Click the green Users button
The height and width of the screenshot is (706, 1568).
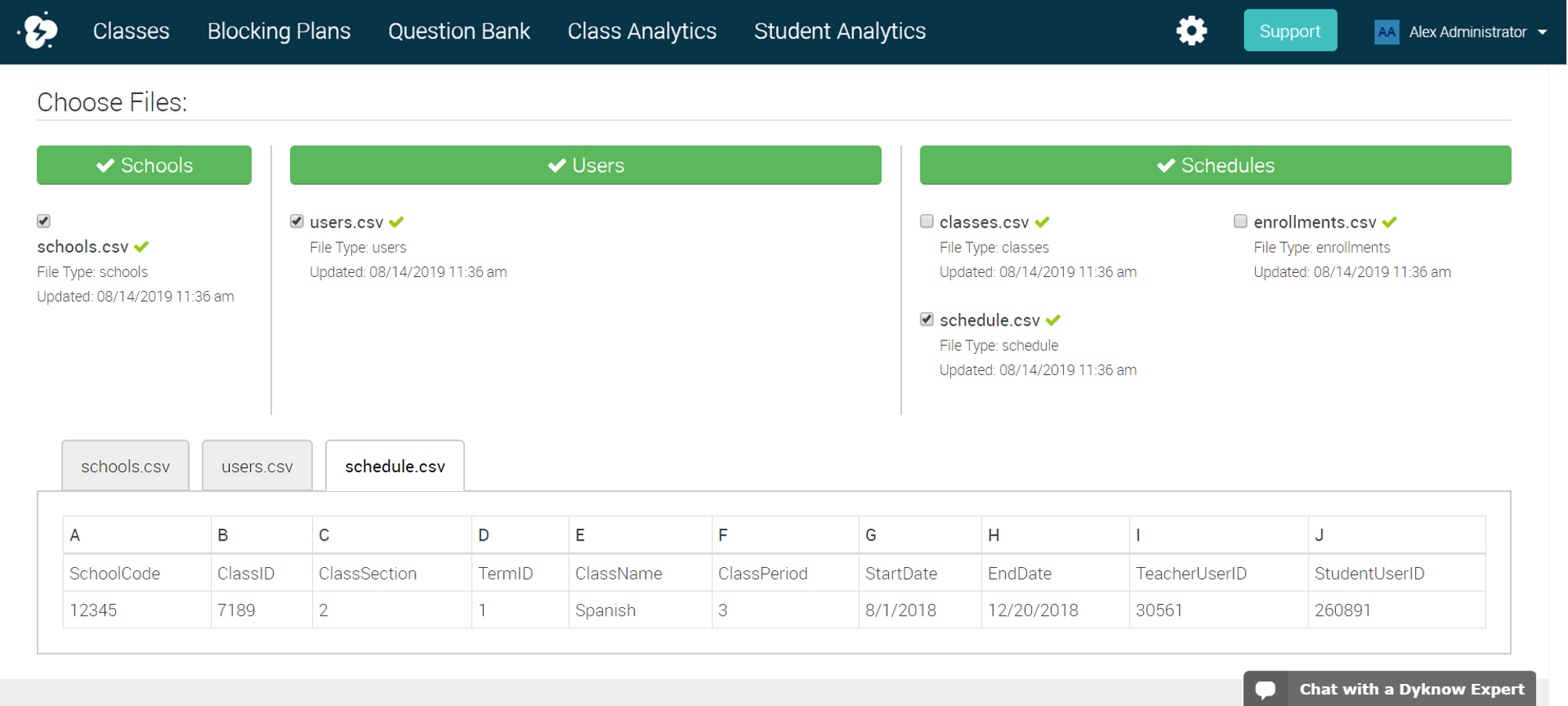(586, 165)
